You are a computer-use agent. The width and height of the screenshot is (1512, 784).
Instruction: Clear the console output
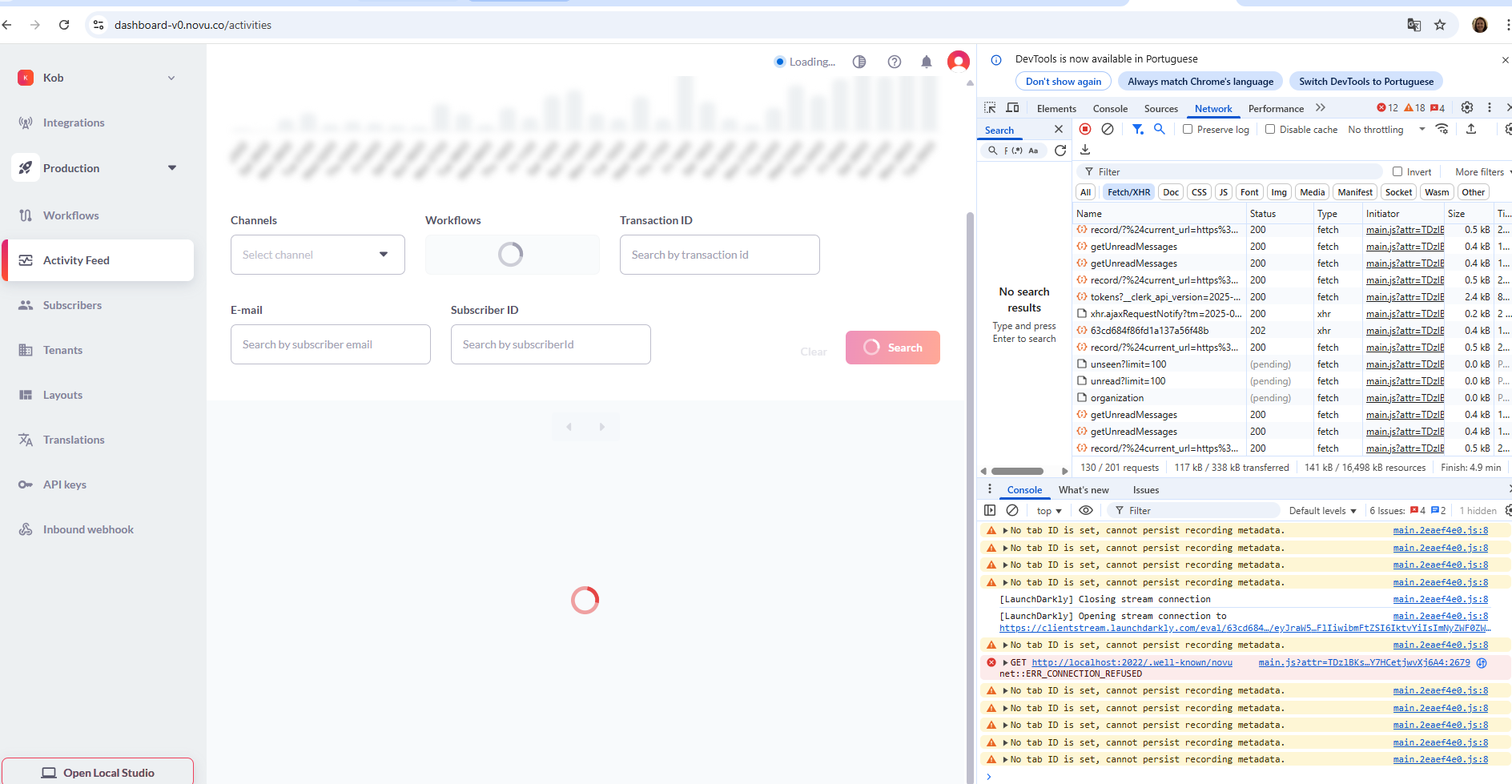click(x=1012, y=510)
